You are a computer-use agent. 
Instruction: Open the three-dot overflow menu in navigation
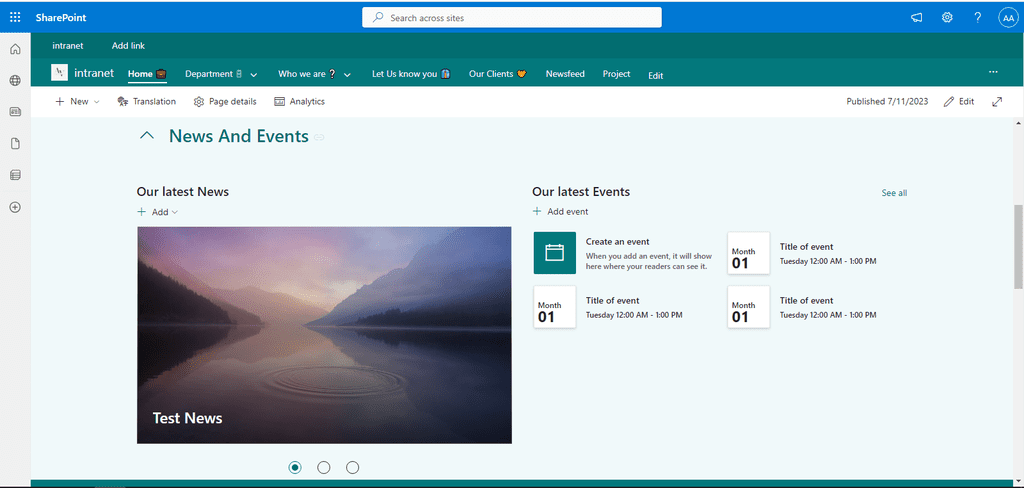(x=993, y=72)
